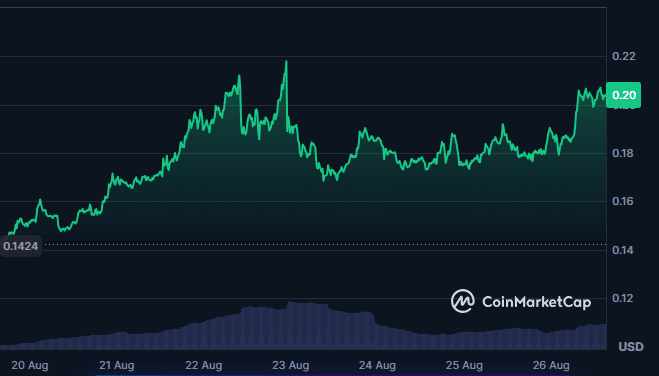Select the 0.14 price axis label
This screenshot has height=376, width=659.
tap(624, 250)
